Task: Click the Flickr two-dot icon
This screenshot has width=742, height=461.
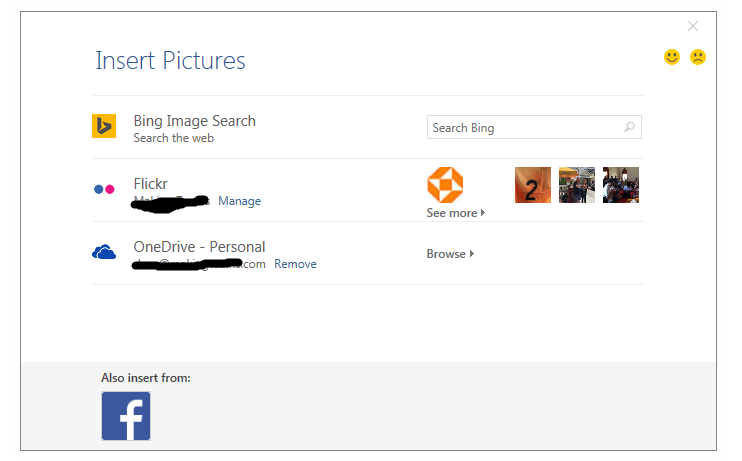Action: point(104,189)
